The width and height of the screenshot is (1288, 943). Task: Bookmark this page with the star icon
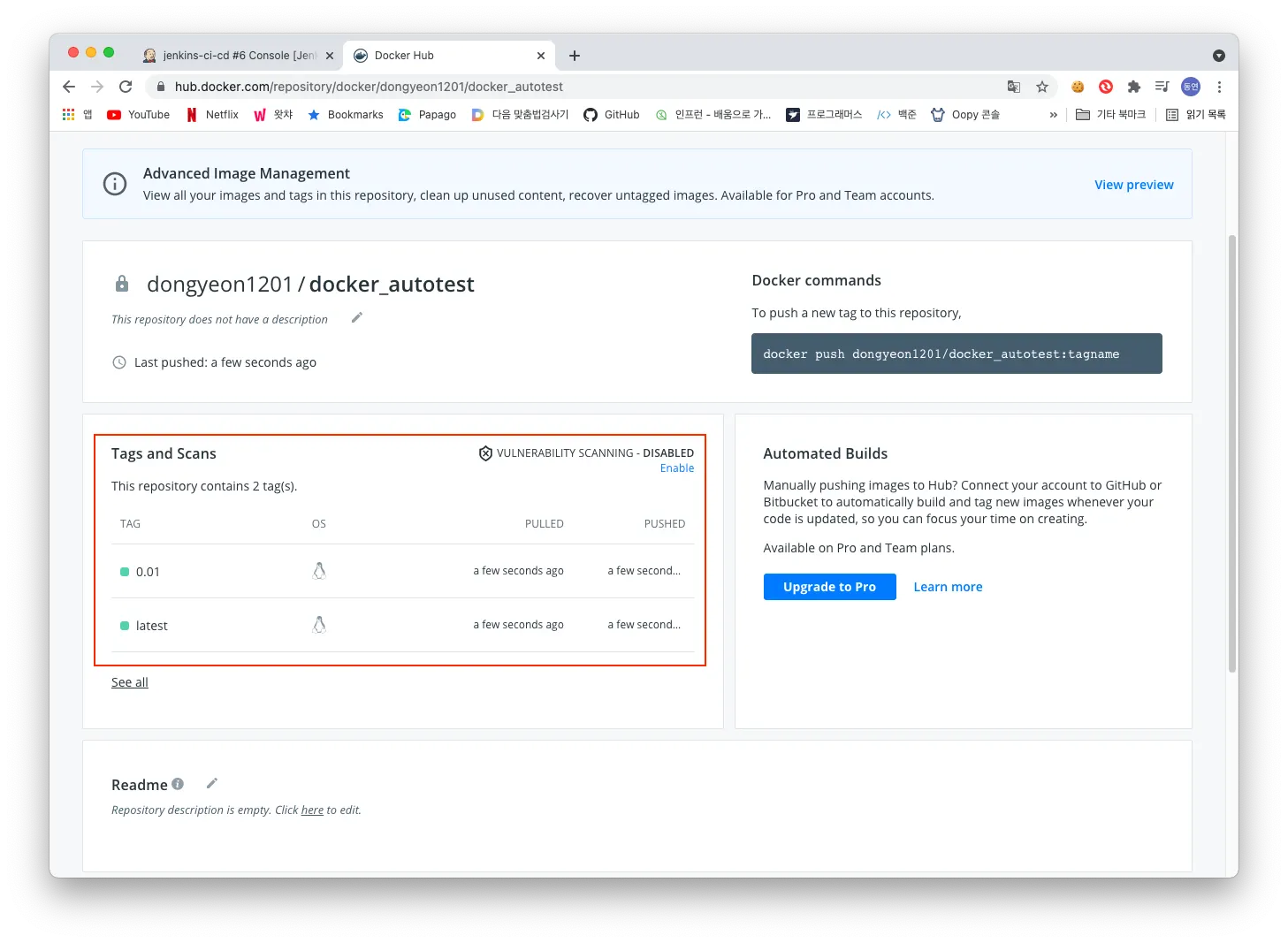point(1042,87)
